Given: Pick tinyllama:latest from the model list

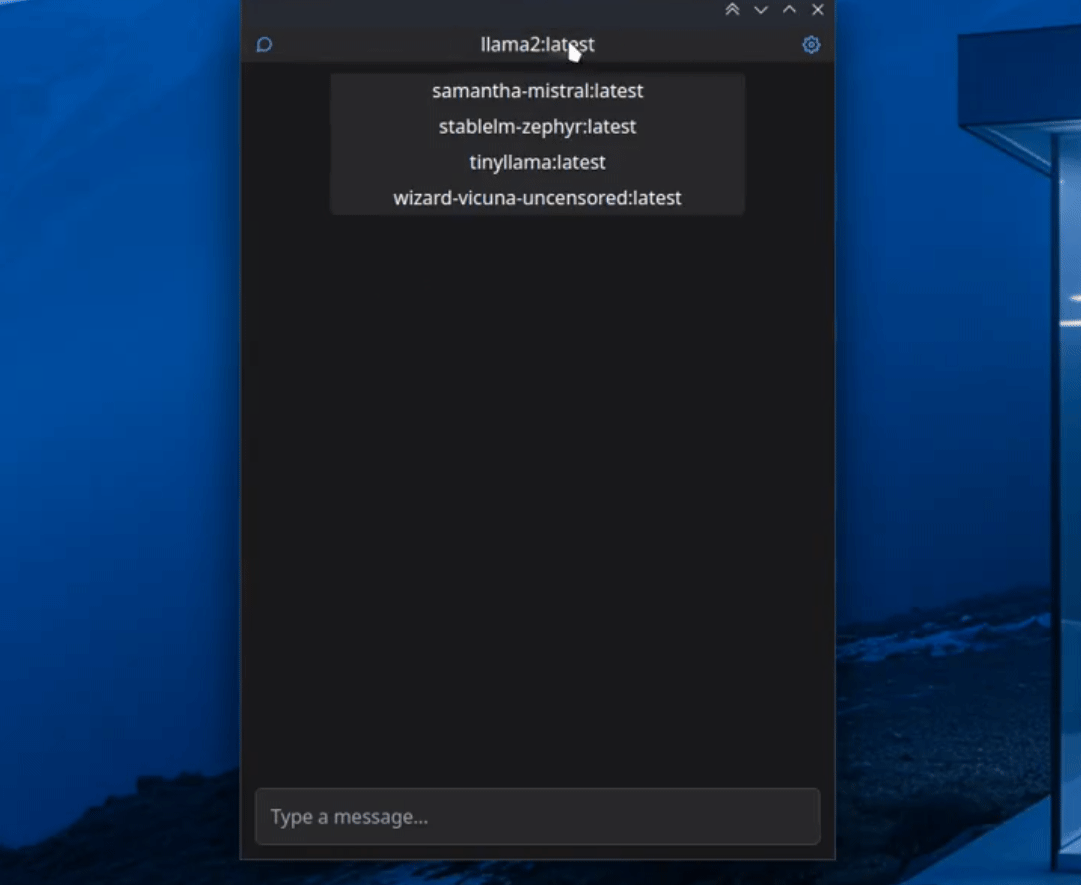Looking at the screenshot, I should (537, 163).
